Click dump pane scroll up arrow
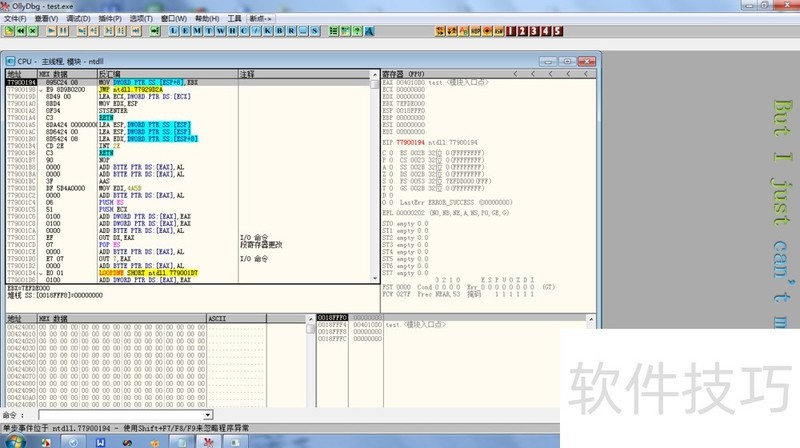The height and width of the screenshot is (448, 800). coord(311,319)
